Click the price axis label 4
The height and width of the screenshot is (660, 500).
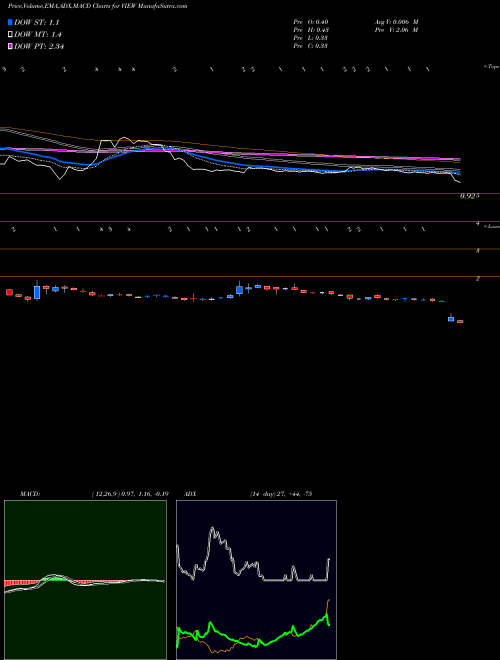[x=478, y=224]
